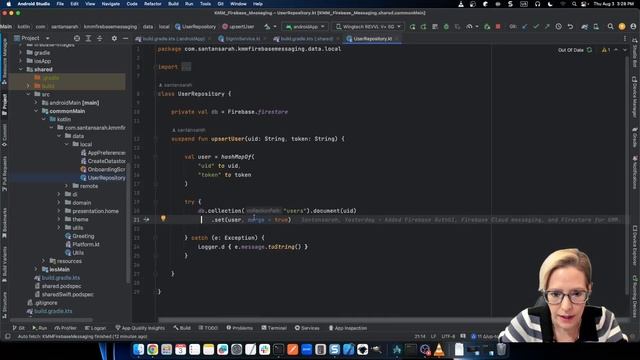Screen dimensions: 640x360
Task: Open the App Inspection tool window
Action: coord(348,328)
